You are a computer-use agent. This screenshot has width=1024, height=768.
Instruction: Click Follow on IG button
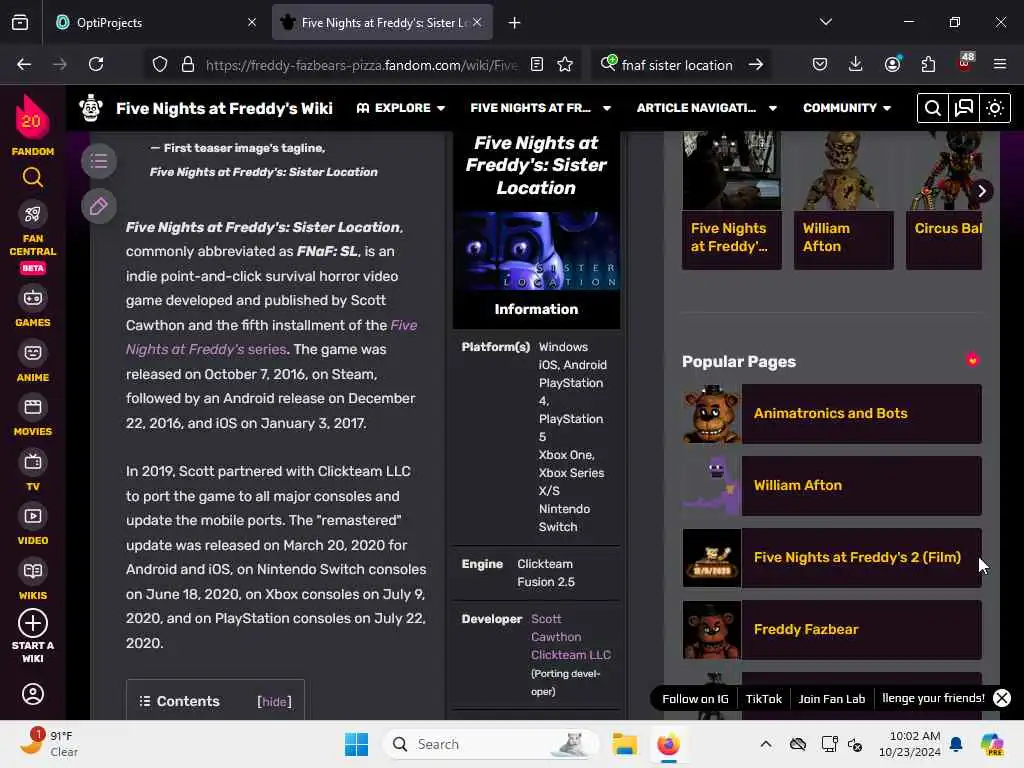click(695, 699)
